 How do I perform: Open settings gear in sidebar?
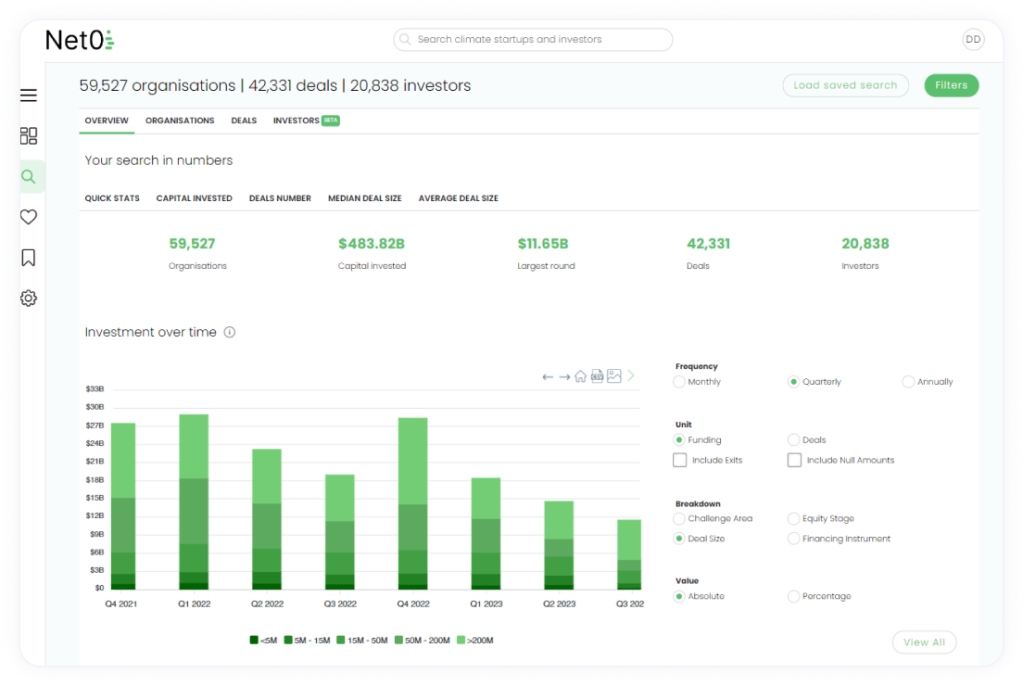(29, 298)
